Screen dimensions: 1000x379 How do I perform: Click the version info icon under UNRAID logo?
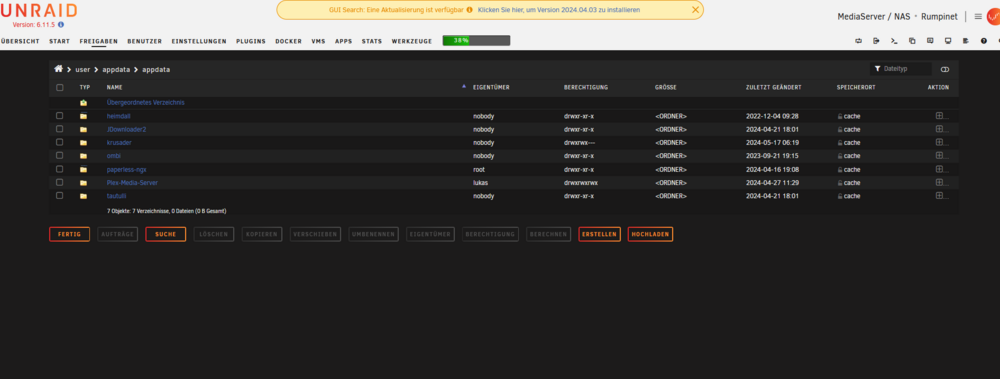61,25
